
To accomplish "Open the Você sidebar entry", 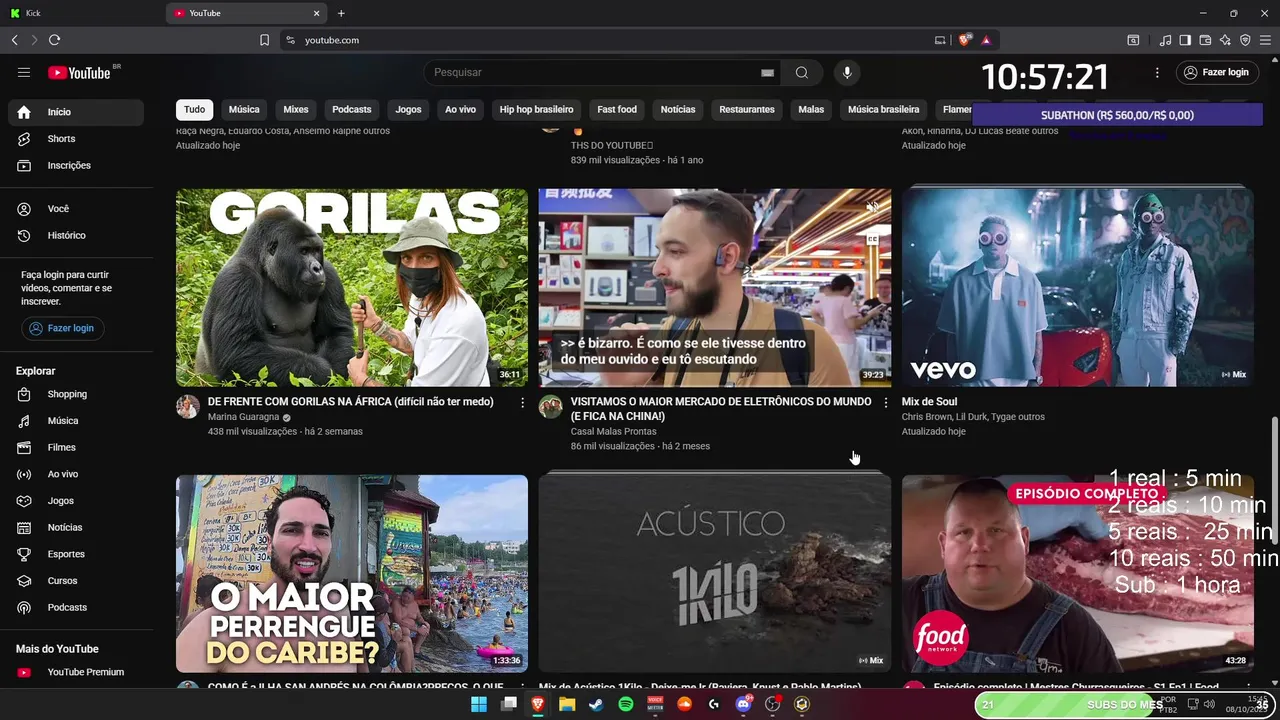I will (76, 209).
